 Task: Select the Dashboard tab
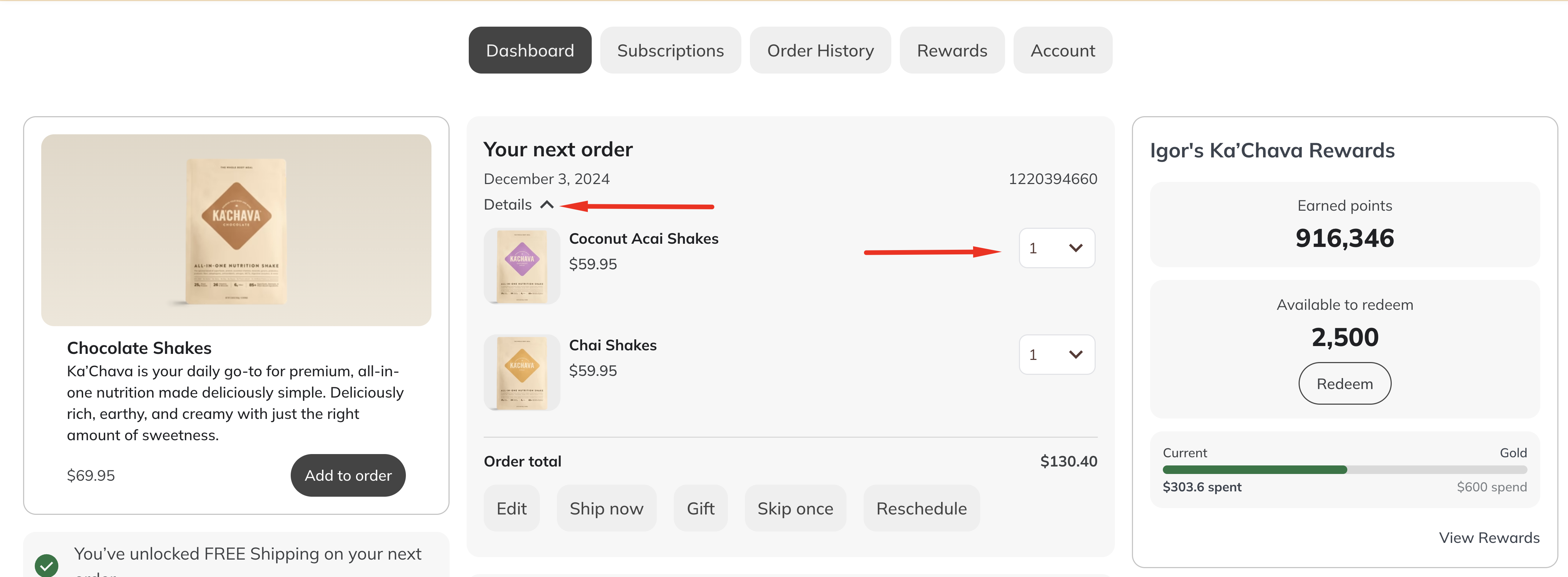point(530,50)
